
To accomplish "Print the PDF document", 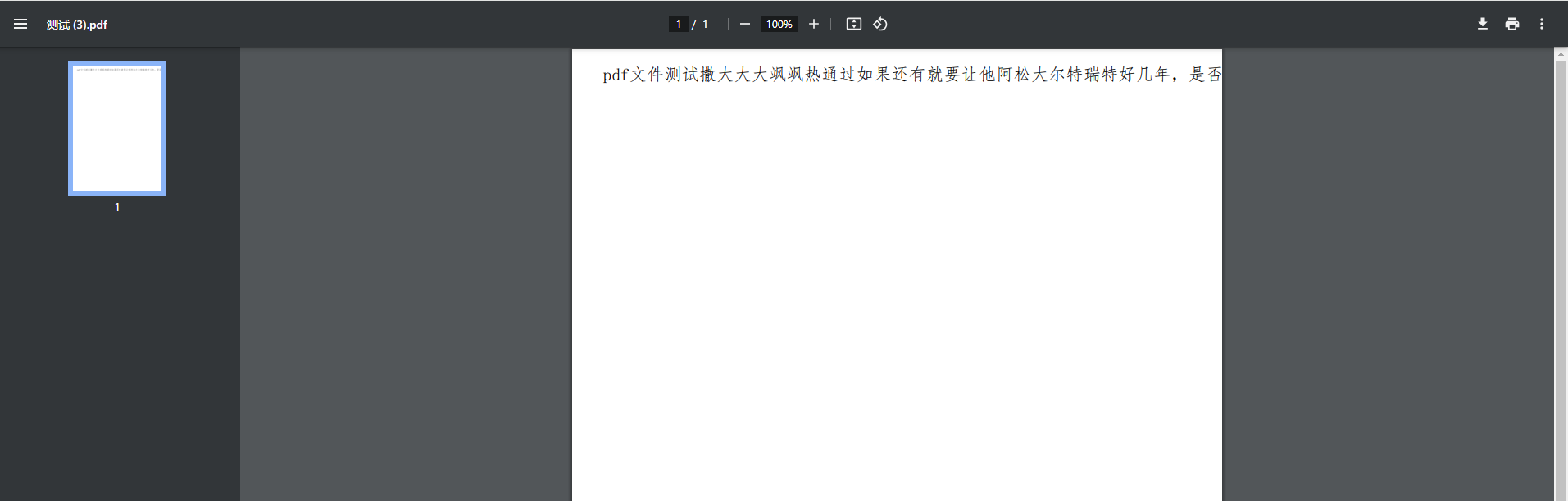I will 1512,25.
